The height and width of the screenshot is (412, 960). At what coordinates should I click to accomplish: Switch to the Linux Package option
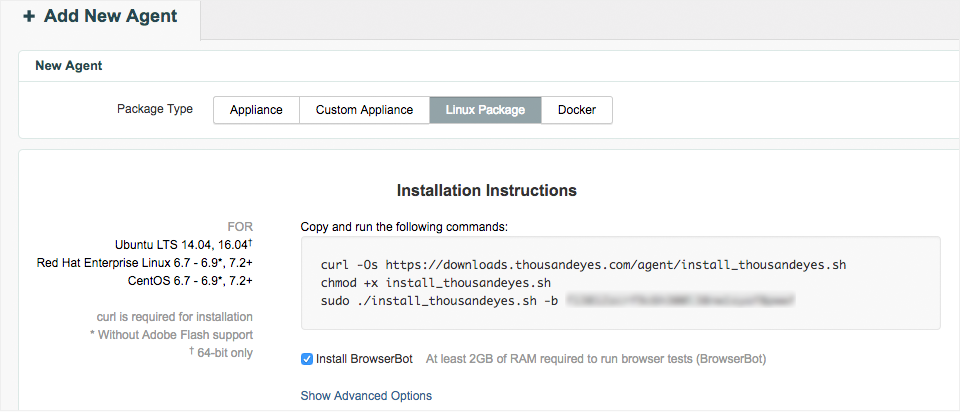[485, 110]
